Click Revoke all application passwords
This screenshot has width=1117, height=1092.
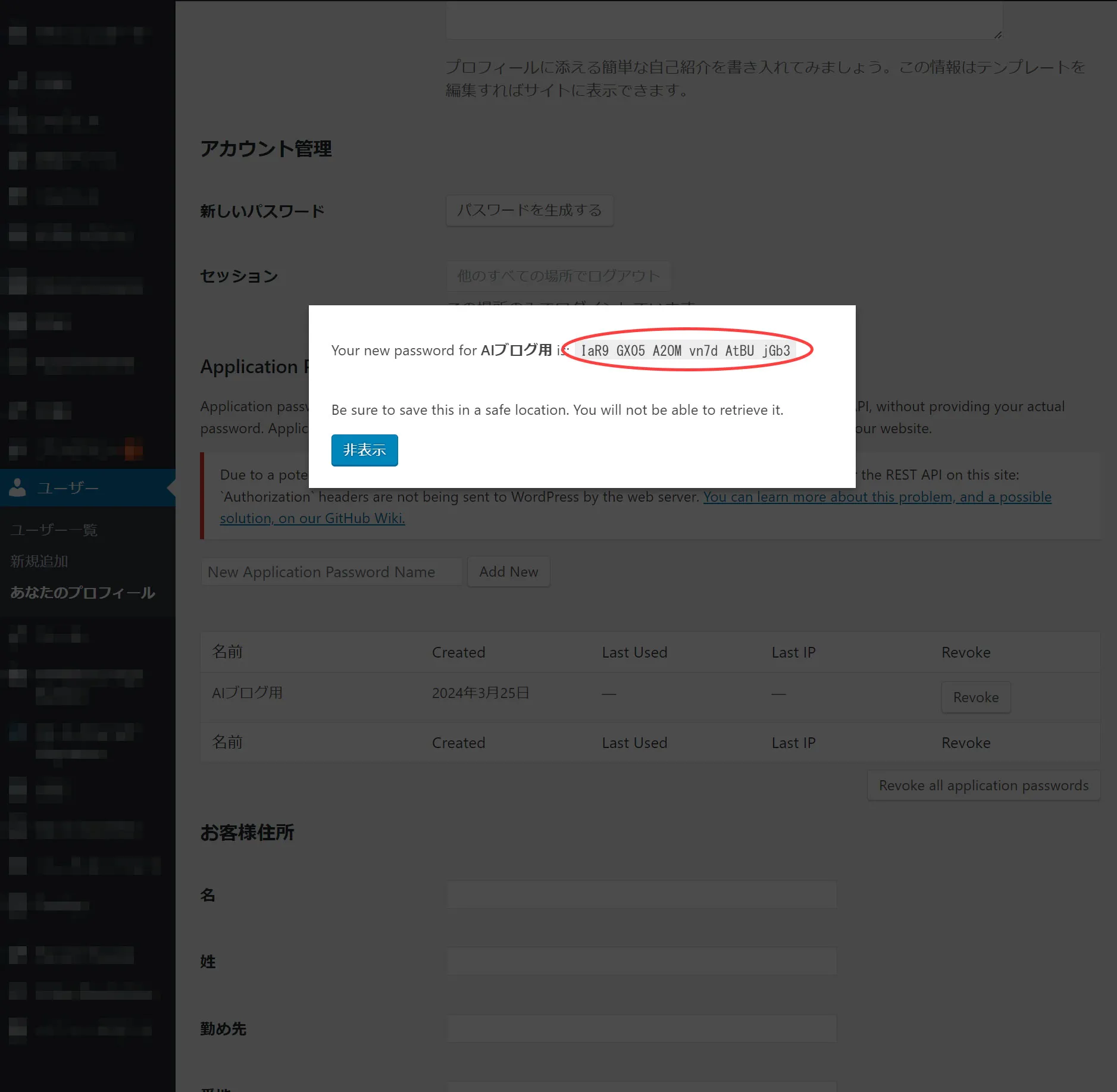coord(983,786)
